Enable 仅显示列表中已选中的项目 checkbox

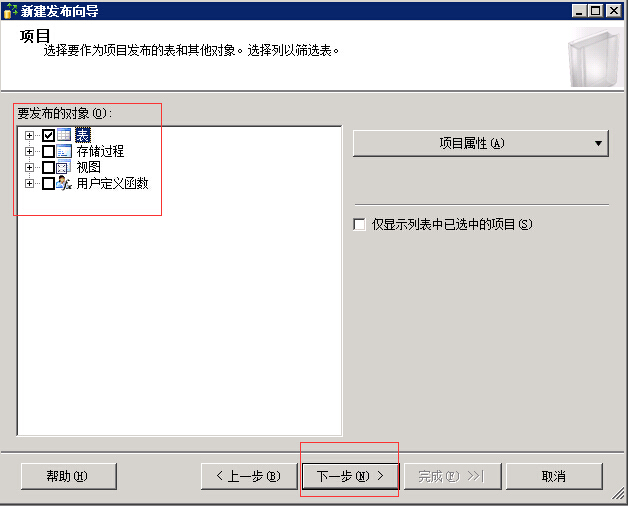[x=359, y=224]
